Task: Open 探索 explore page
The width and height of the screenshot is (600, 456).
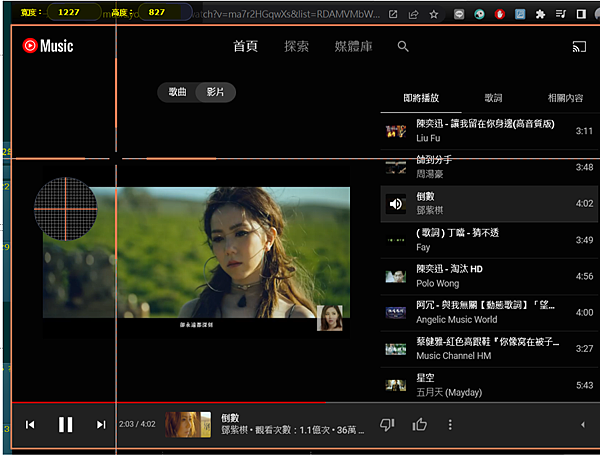Action: [x=296, y=47]
